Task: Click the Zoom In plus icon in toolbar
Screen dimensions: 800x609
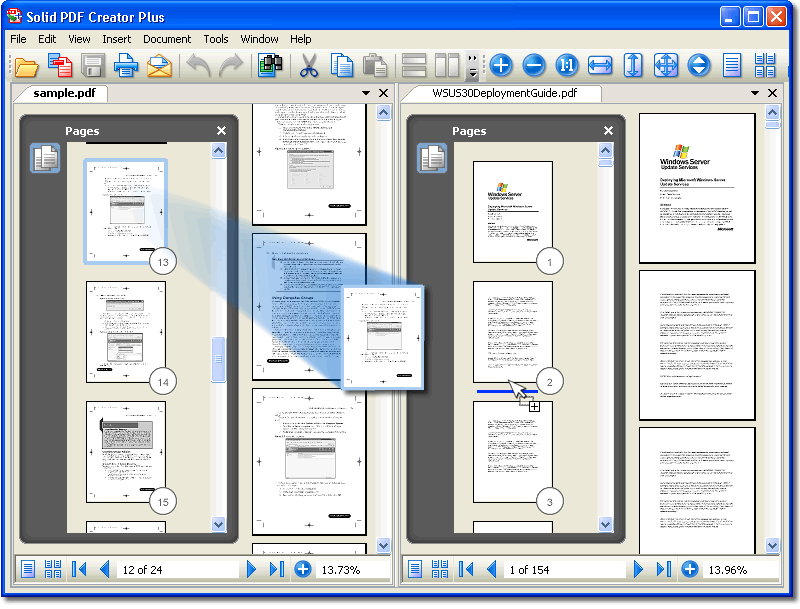Action: tap(501, 67)
